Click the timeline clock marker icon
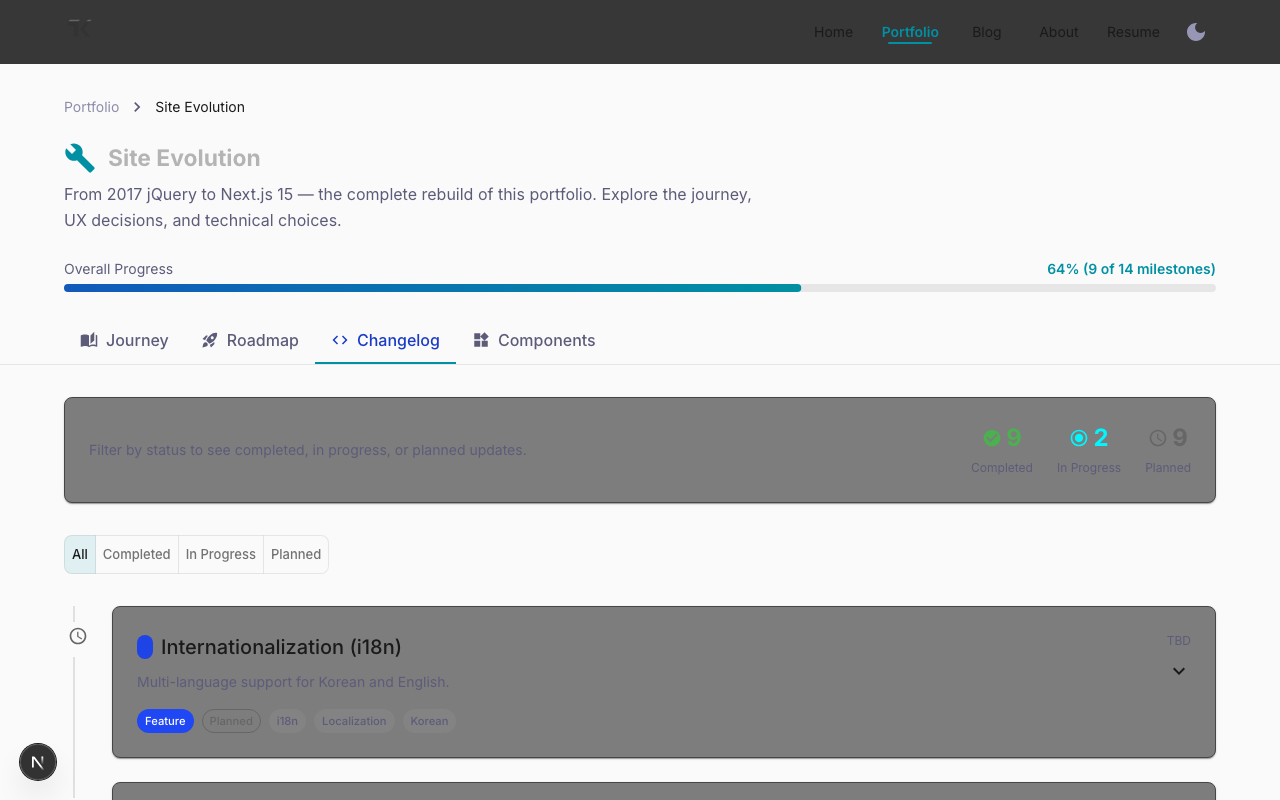1280x800 pixels. (78, 636)
